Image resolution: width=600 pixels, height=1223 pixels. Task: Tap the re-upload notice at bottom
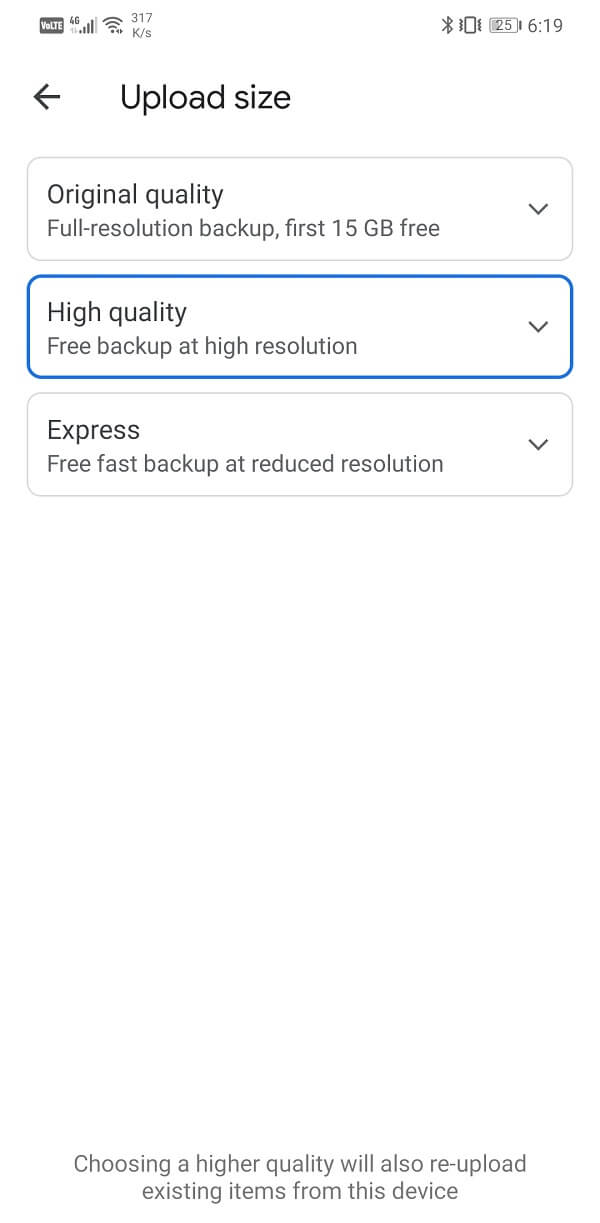[x=300, y=1177]
